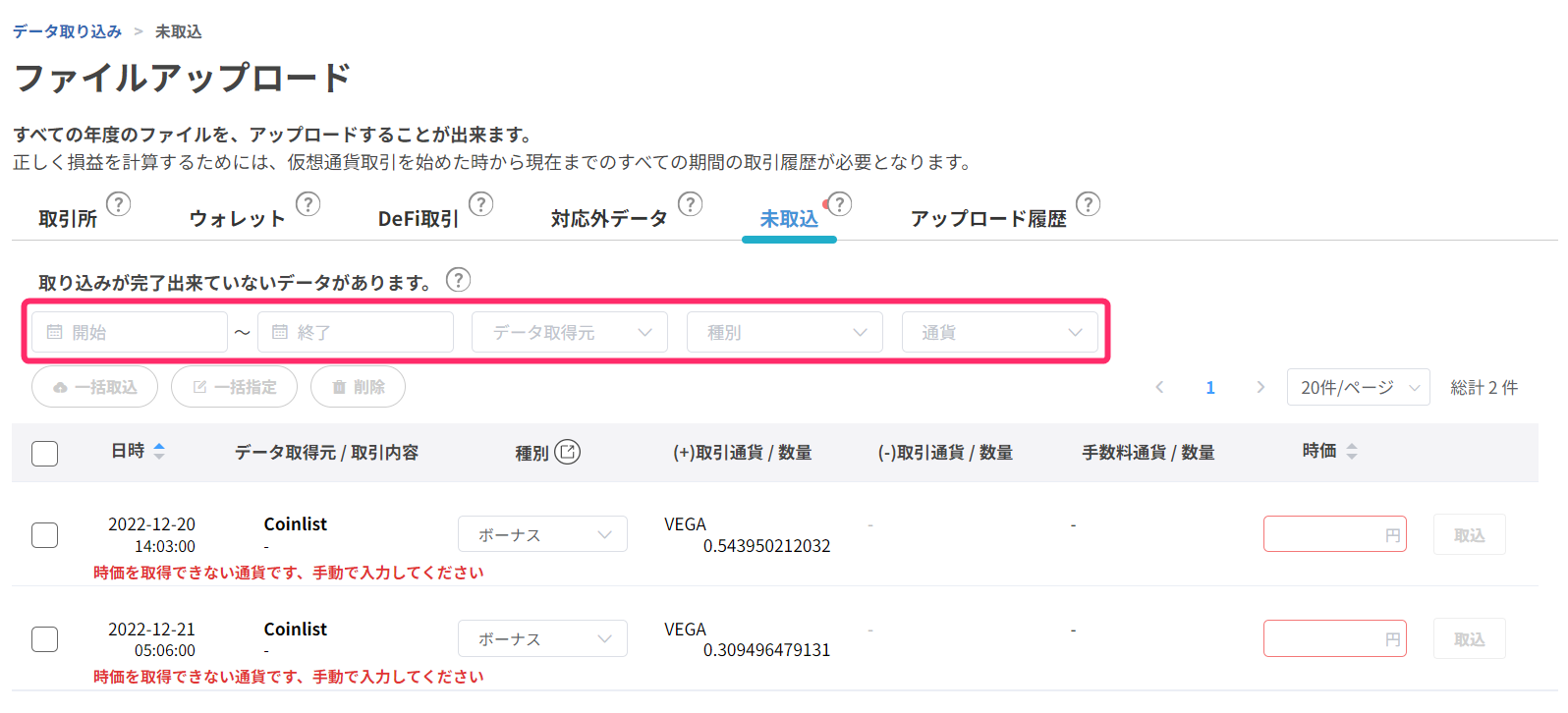Open the 種別 filter dropdown
This screenshot has width=1568, height=713.
tap(785, 332)
